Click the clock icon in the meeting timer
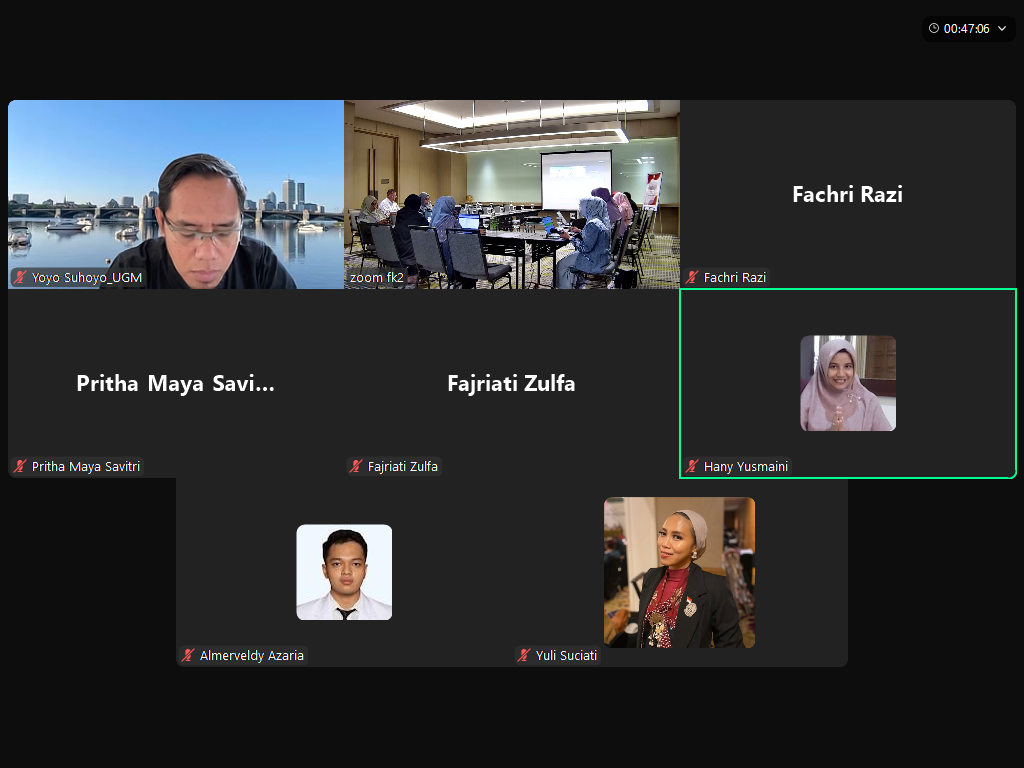The width and height of the screenshot is (1024, 768). [x=934, y=28]
